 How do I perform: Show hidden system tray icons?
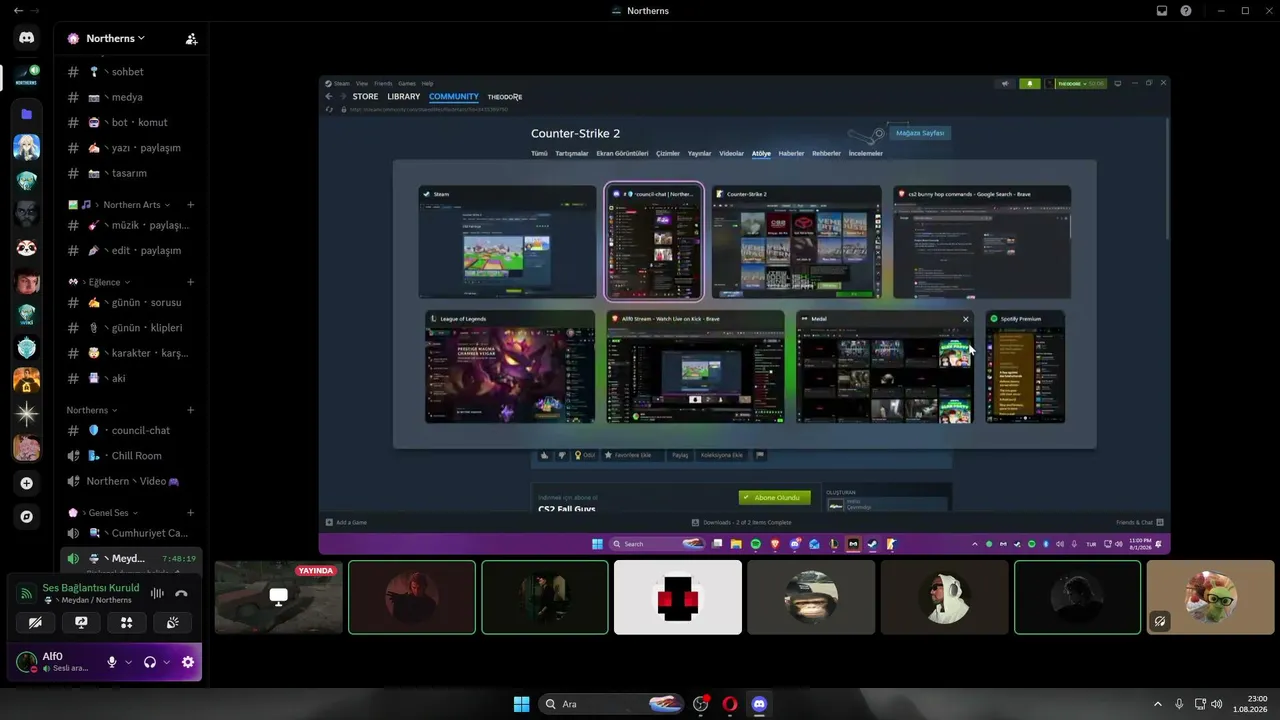[1158, 704]
